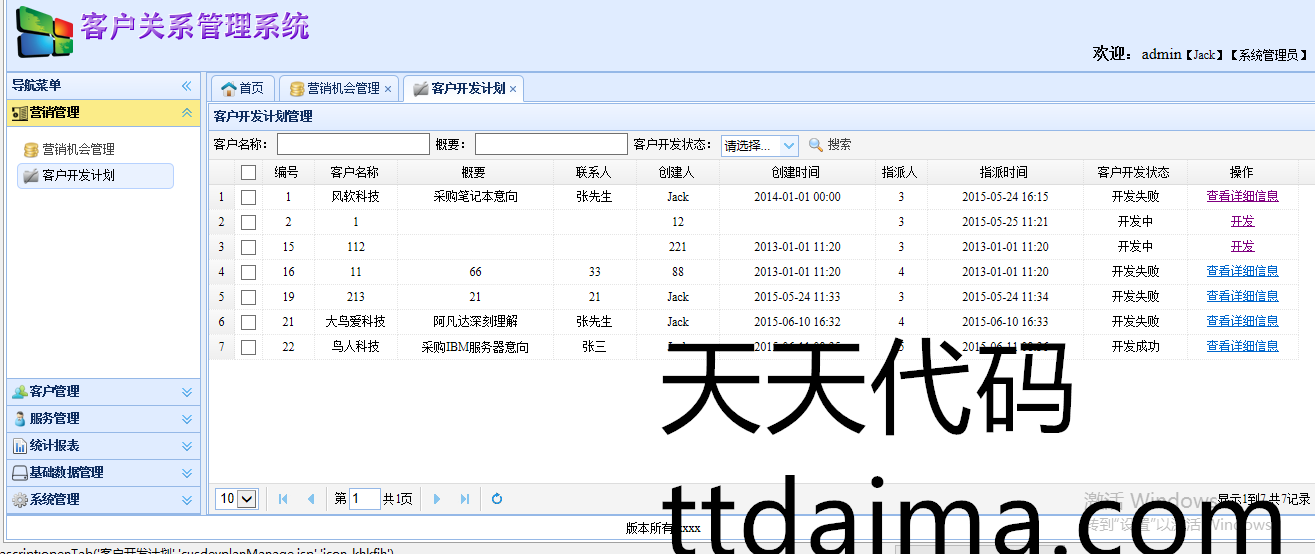Click the search magnifier icon
The image size is (1315, 554).
point(816,145)
